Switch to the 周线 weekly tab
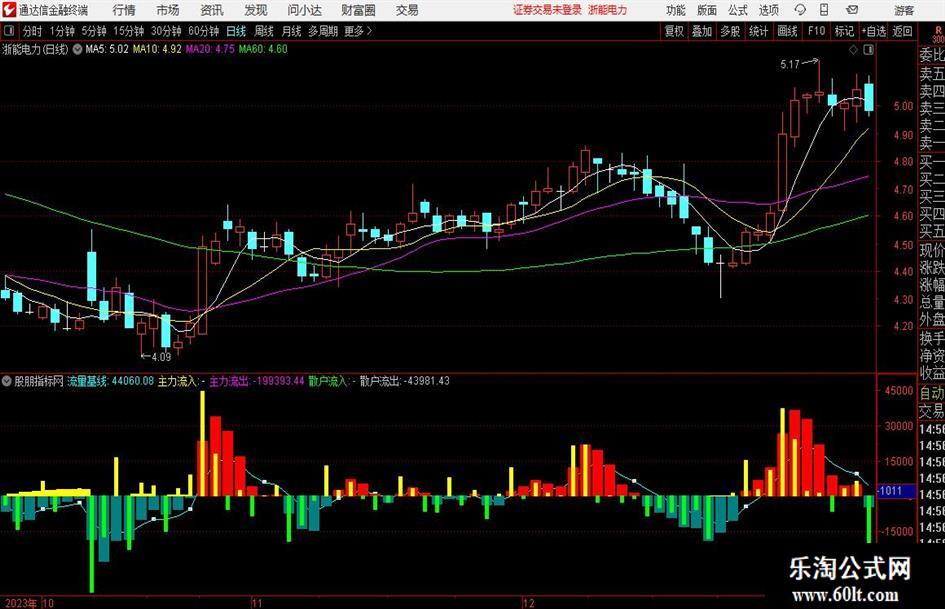 [264, 31]
